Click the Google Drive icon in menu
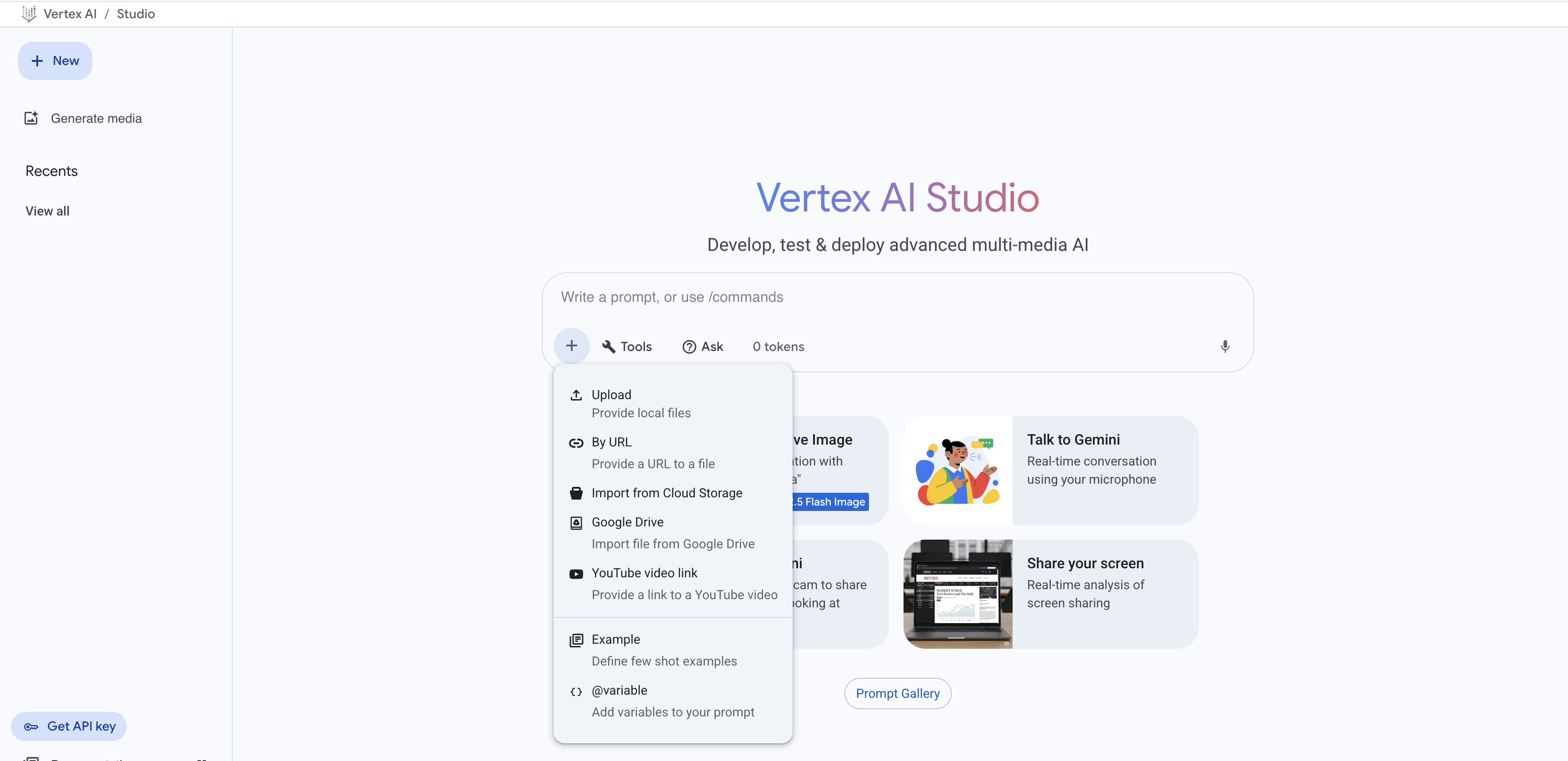Image resolution: width=1568 pixels, height=761 pixels. coord(576,522)
